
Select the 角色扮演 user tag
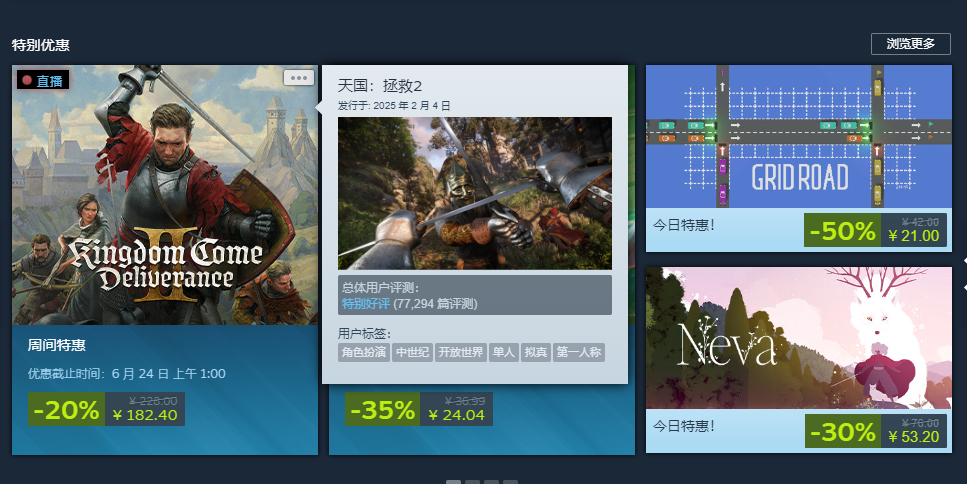click(364, 352)
